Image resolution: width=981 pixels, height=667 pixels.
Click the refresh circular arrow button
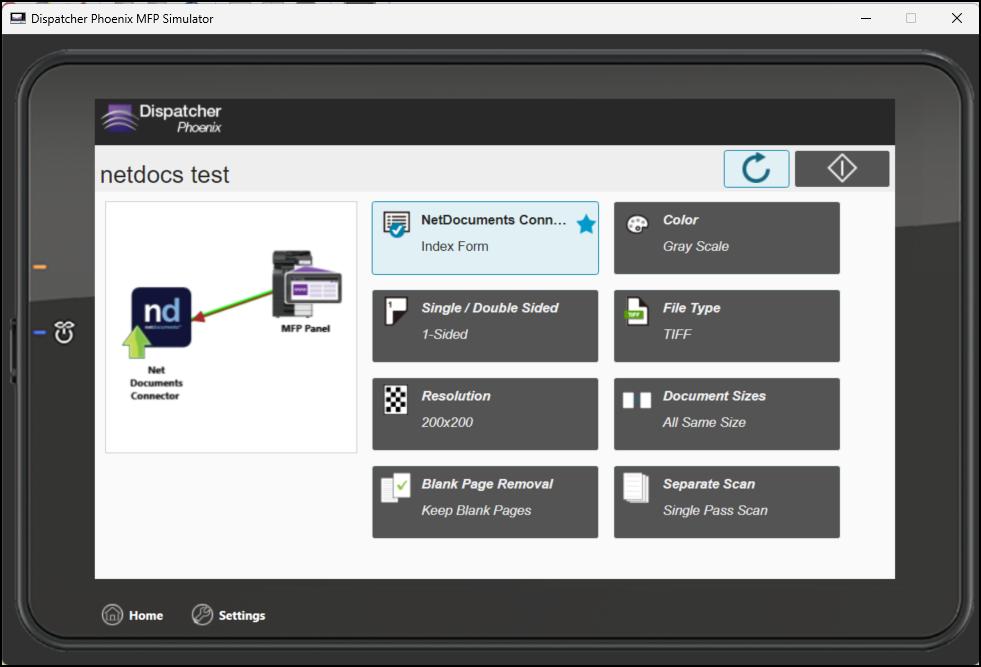756,169
